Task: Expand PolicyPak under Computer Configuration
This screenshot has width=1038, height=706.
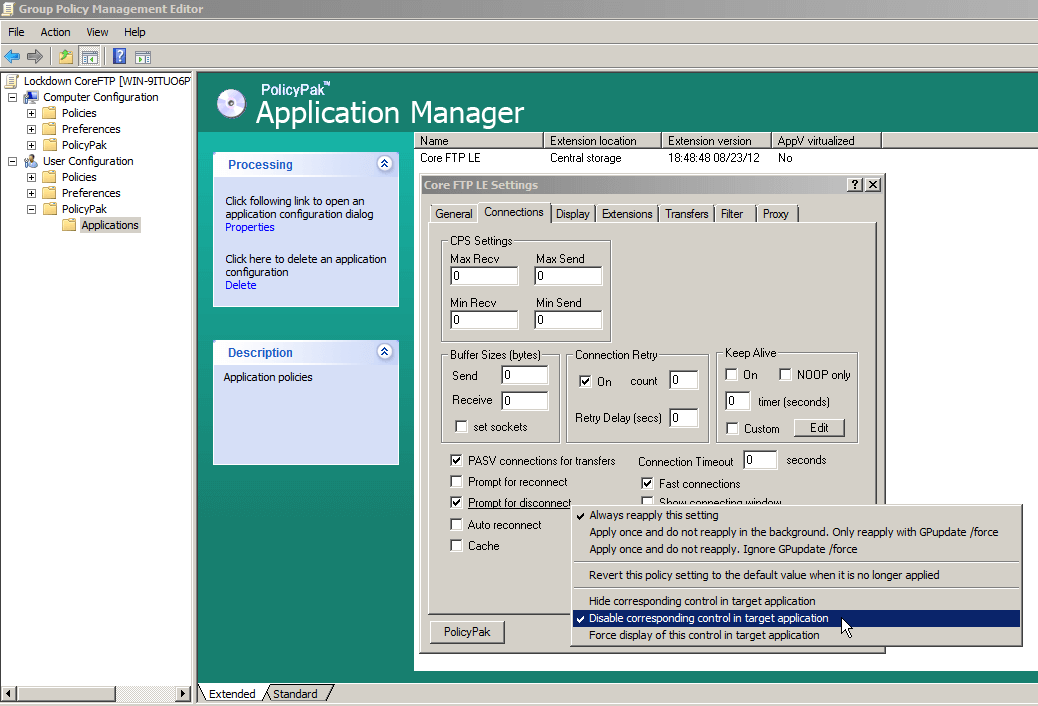Action: tap(31, 145)
